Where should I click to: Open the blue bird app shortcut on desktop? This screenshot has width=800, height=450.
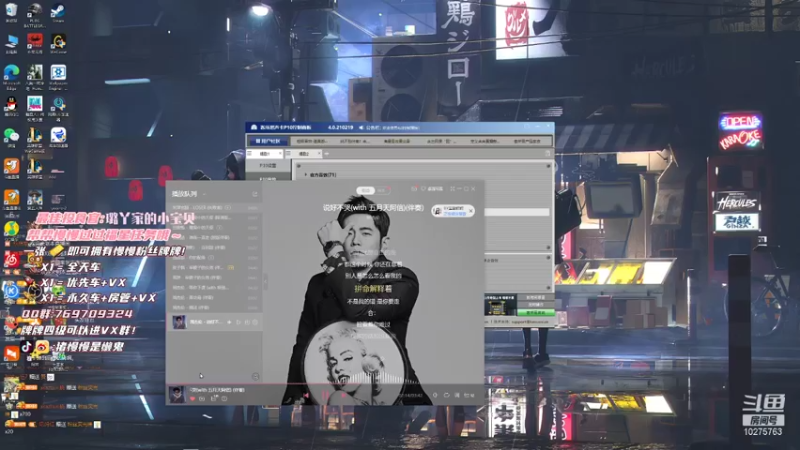click(58, 137)
